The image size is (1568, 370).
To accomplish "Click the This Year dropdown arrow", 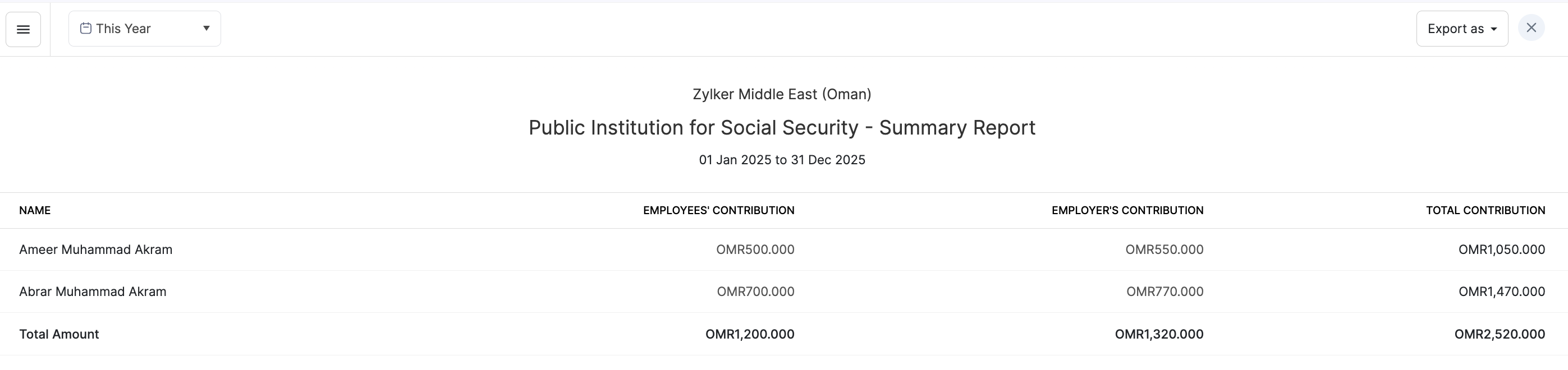I will [207, 29].
